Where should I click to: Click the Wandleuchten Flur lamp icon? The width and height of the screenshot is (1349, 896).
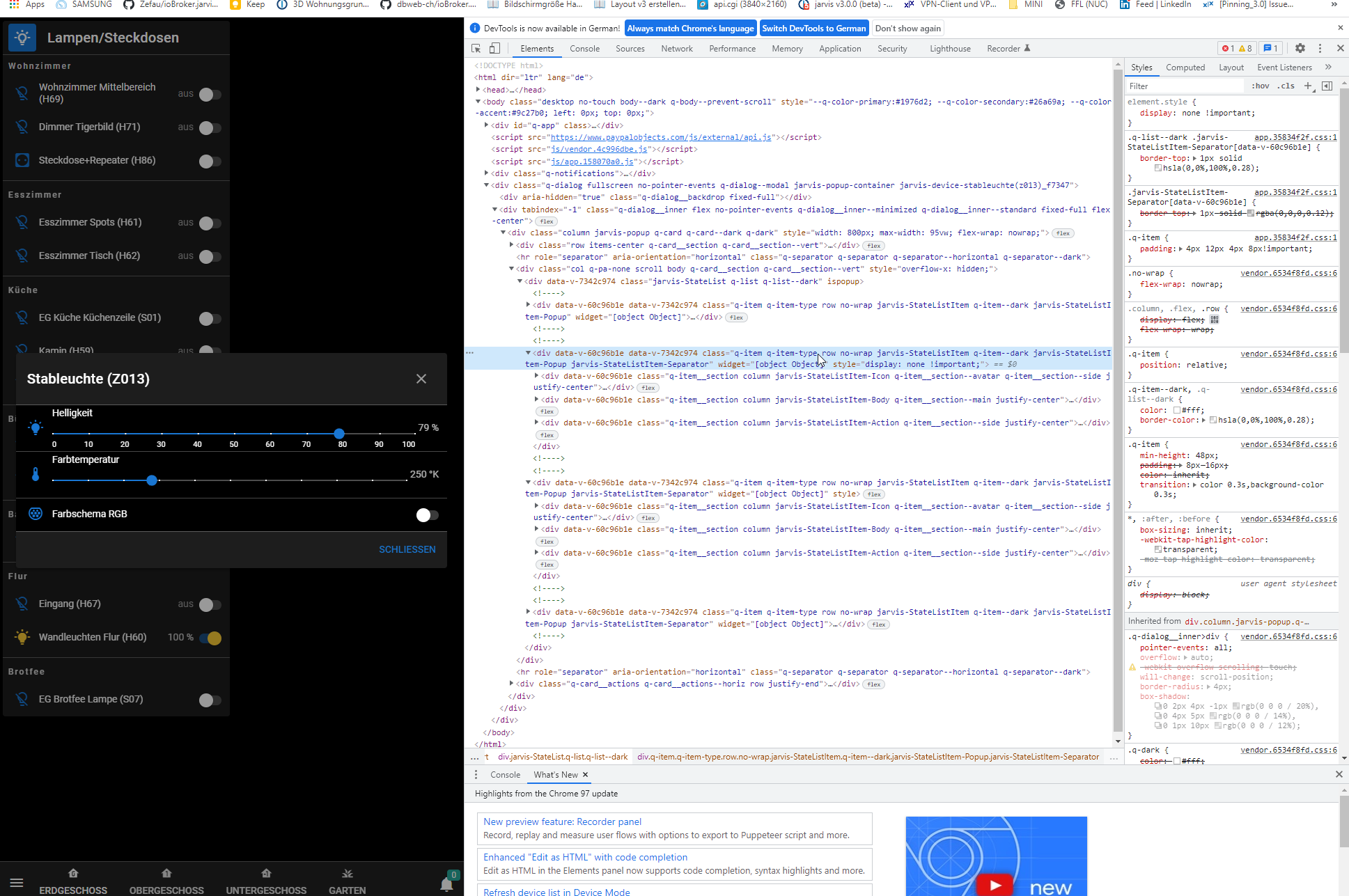(x=22, y=637)
